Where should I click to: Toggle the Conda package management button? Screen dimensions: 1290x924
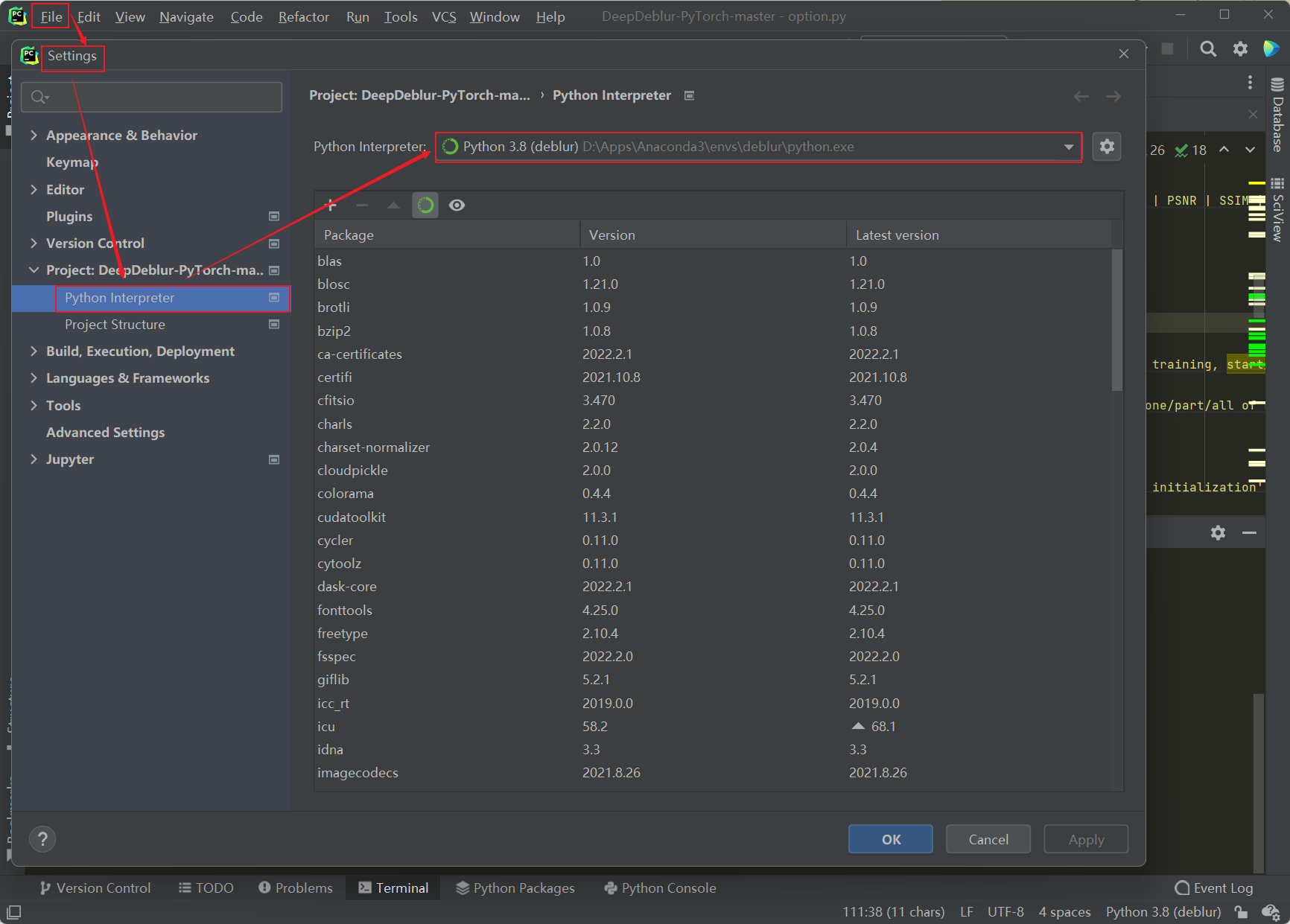click(425, 205)
